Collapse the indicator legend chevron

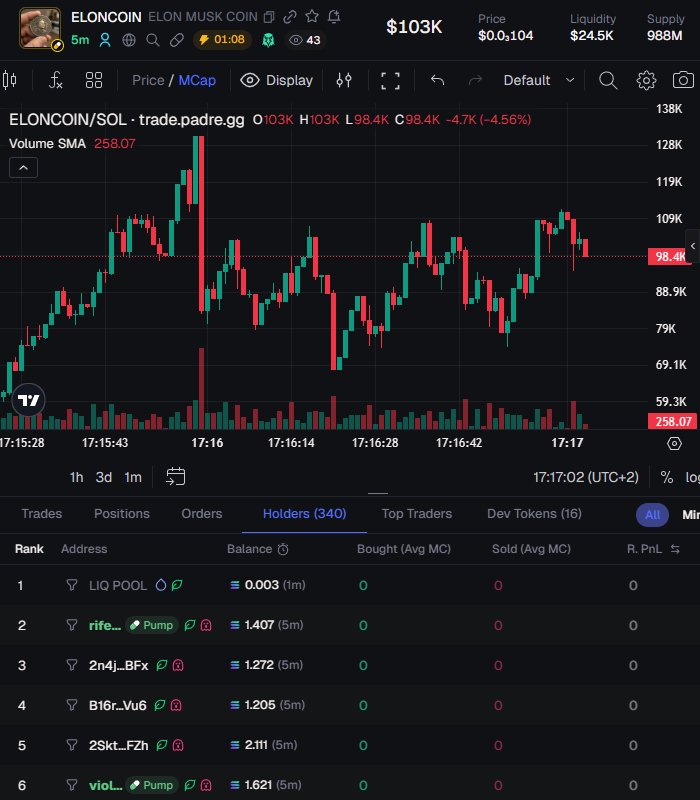coord(23,167)
